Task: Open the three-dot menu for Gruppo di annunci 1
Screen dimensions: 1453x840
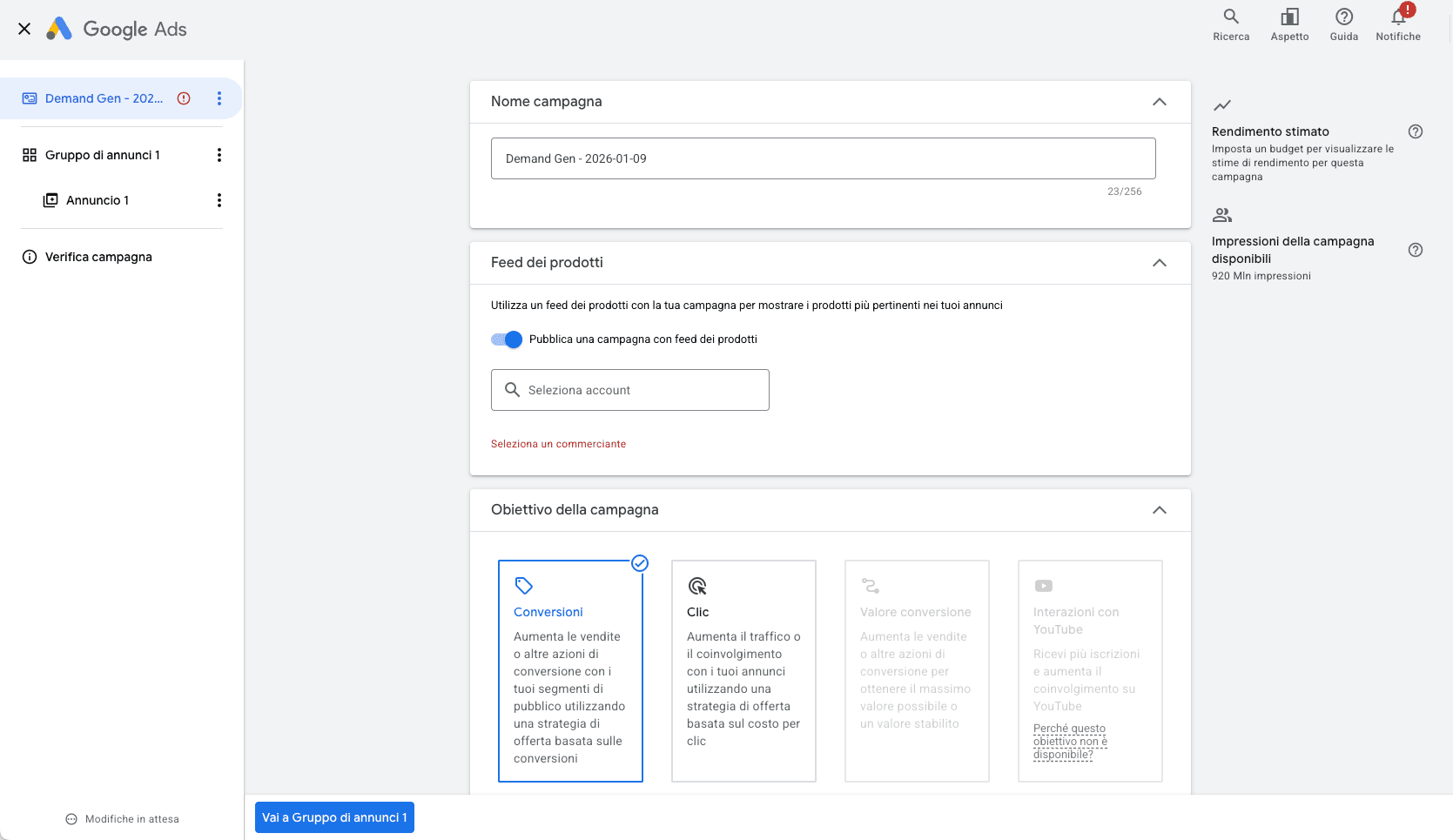Action: tap(219, 155)
